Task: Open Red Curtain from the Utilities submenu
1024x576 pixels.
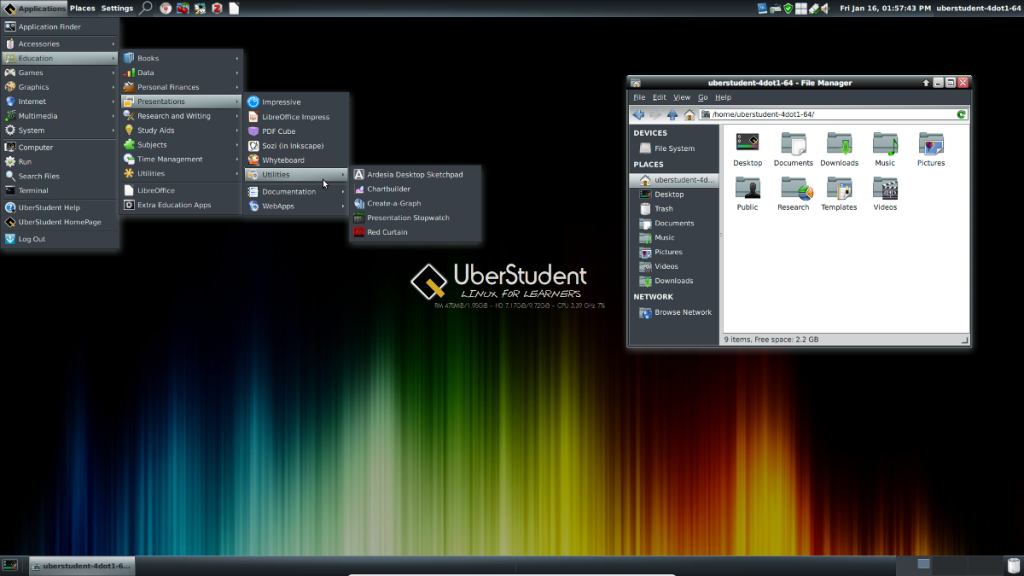Action: point(386,232)
